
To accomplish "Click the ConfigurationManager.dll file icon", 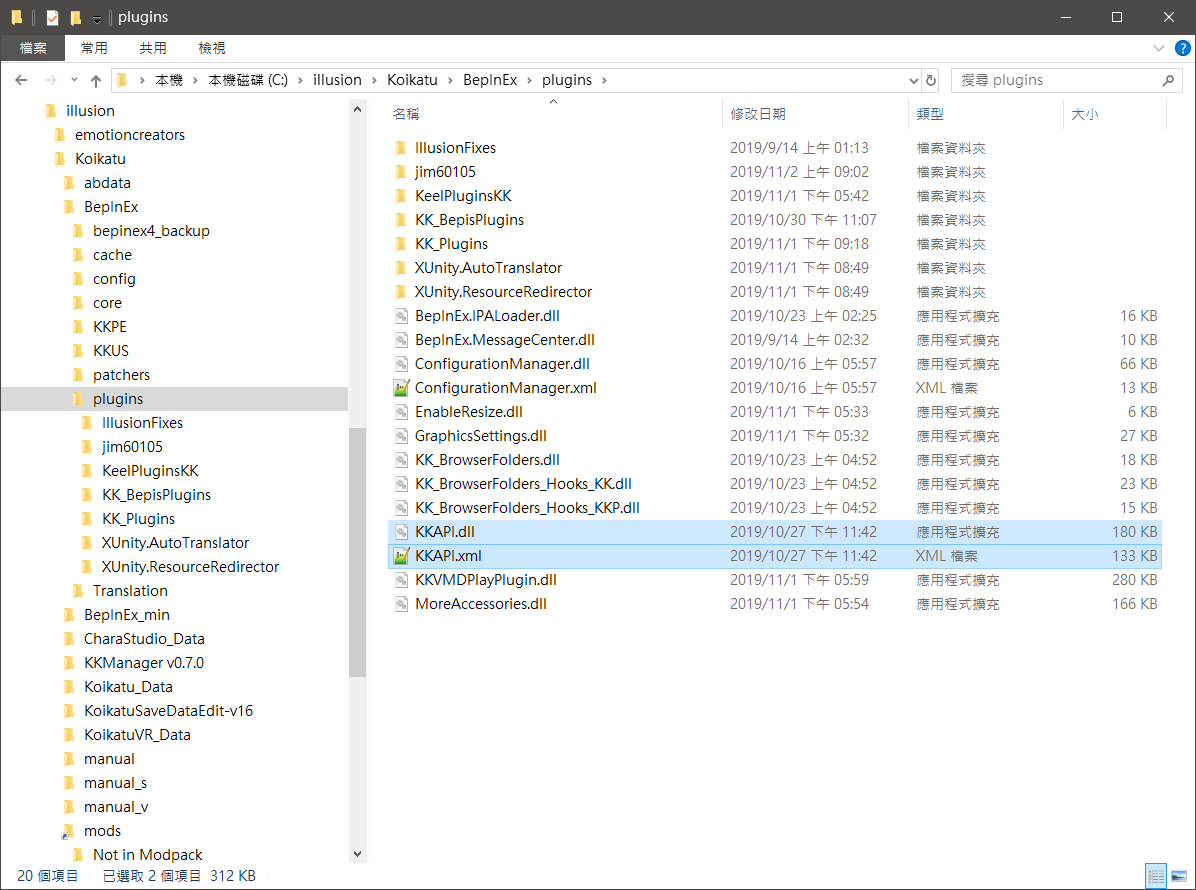I will coord(401,365).
